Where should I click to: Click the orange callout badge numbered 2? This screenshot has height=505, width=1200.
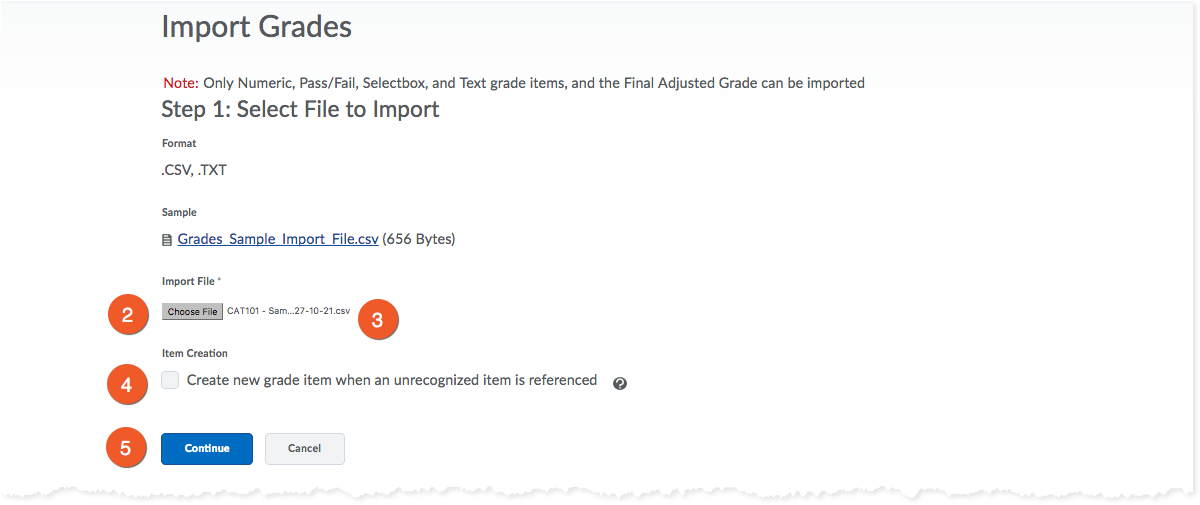coord(127,315)
